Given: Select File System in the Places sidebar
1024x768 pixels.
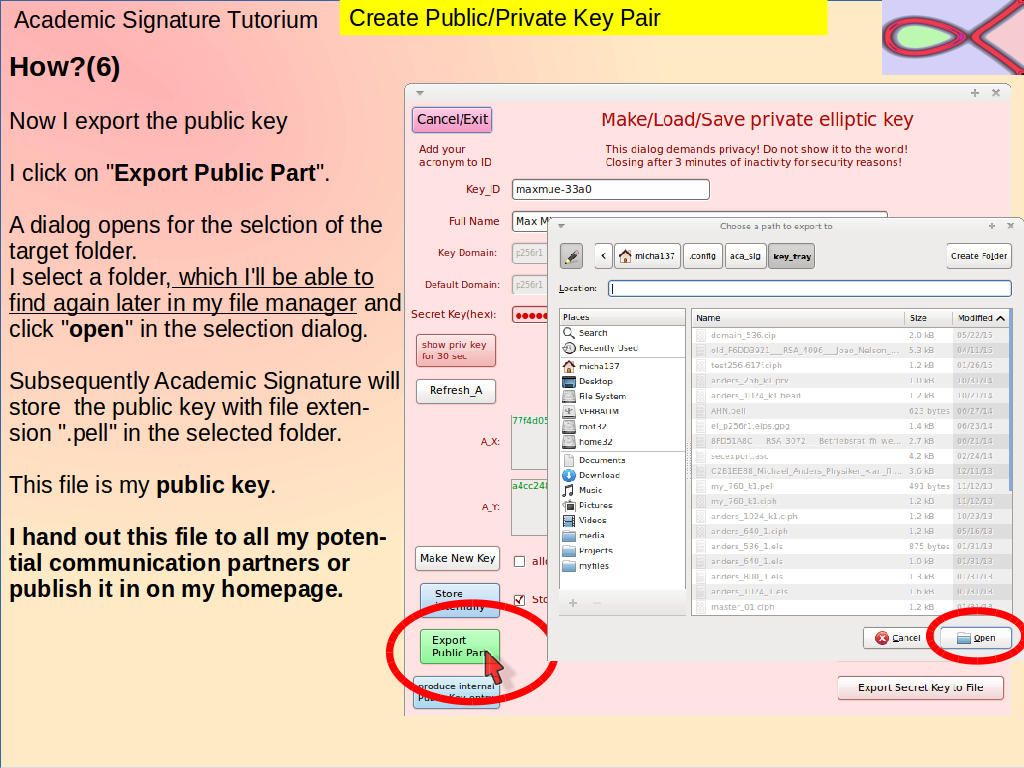Looking at the screenshot, I should [601, 396].
